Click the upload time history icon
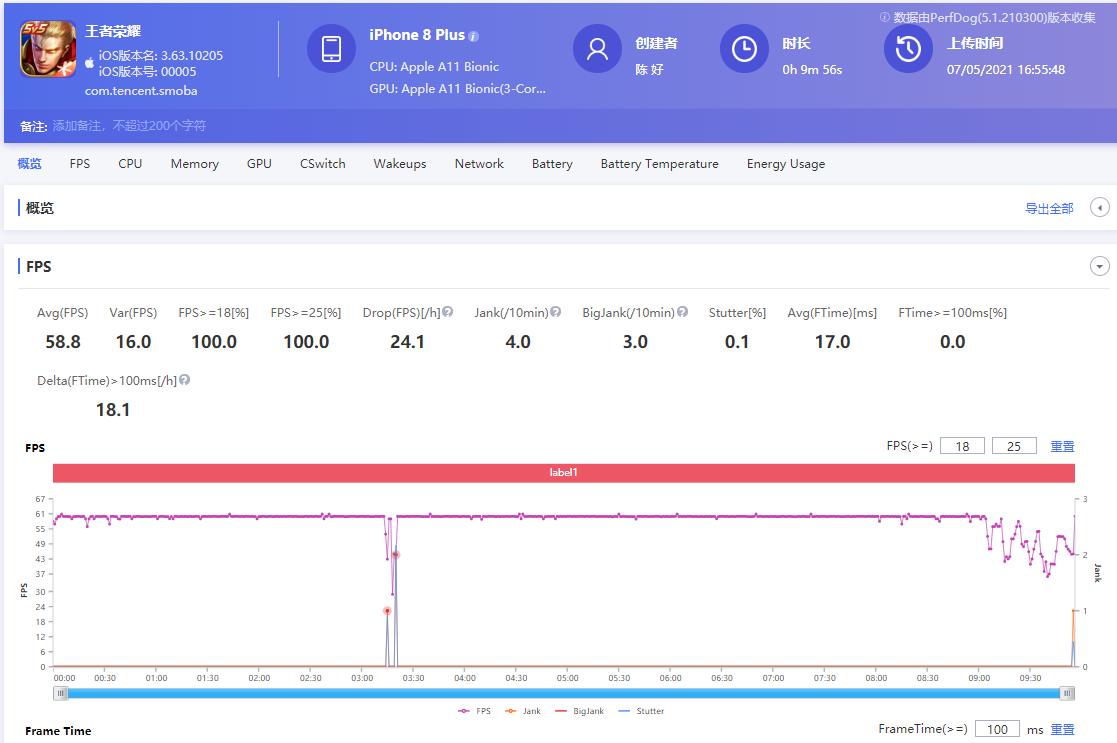This screenshot has width=1117, height=743. point(908,49)
